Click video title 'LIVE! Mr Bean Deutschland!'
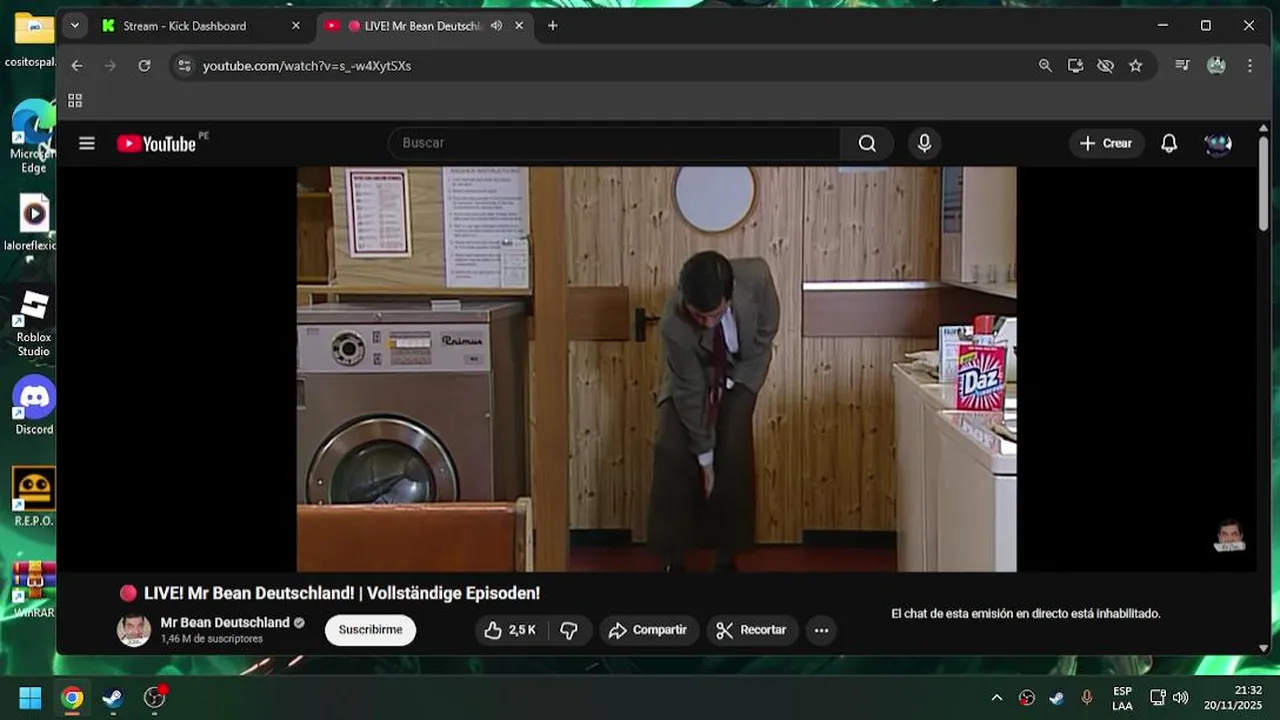 (342, 593)
